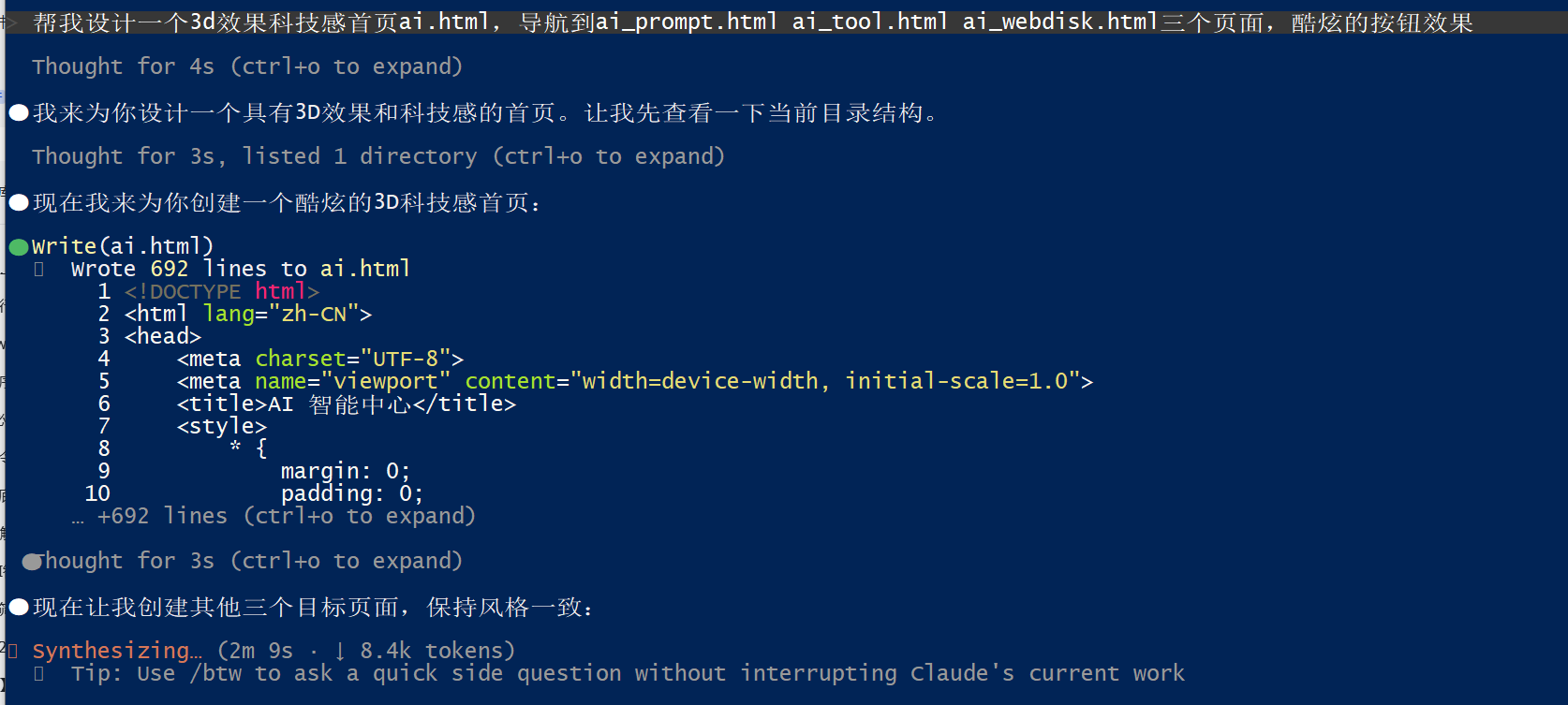Viewport: 1568px width, 705px height.
Task: Click the gray dot on Thought for 3s
Action: pos(33,562)
